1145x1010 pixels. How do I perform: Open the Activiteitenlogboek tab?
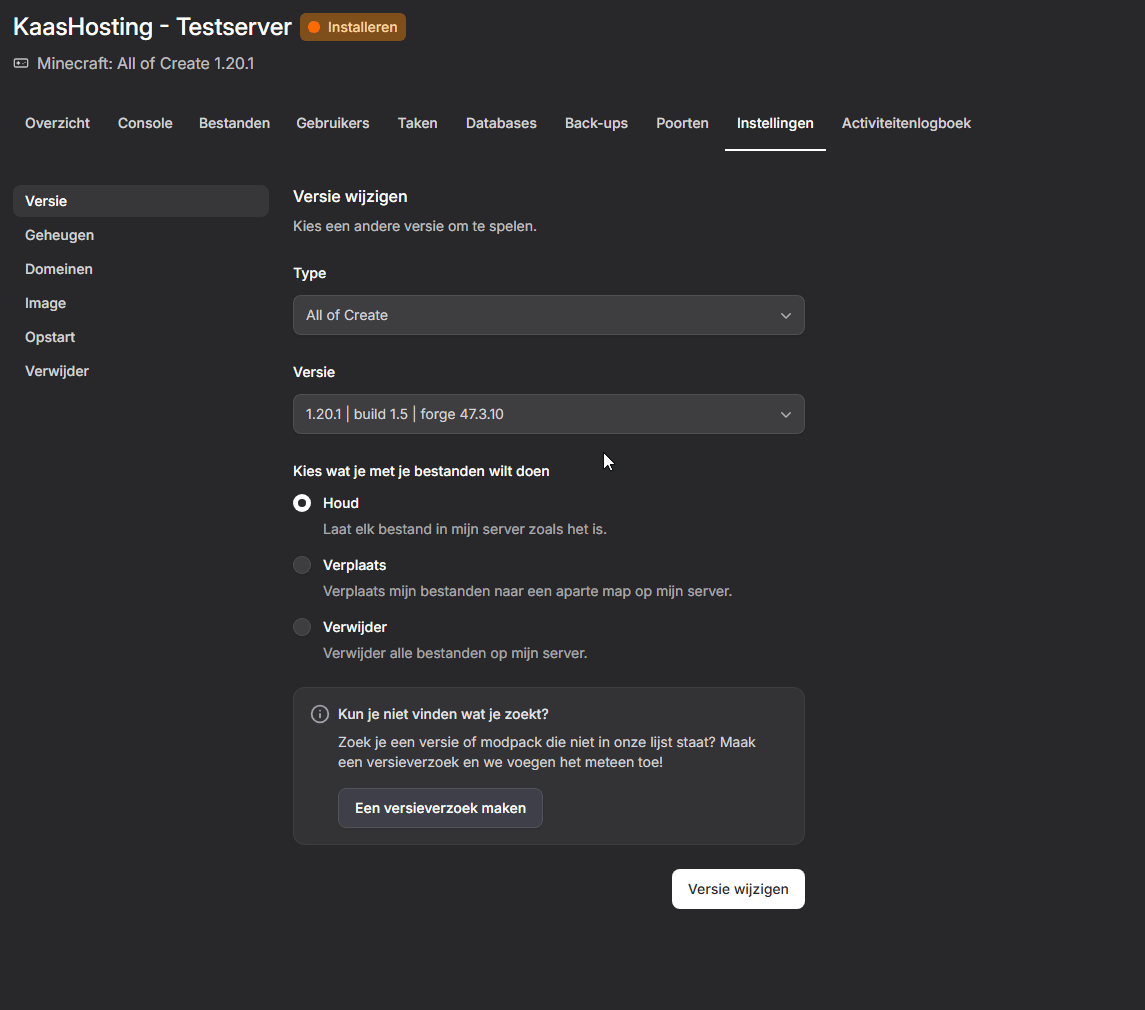[x=906, y=123]
